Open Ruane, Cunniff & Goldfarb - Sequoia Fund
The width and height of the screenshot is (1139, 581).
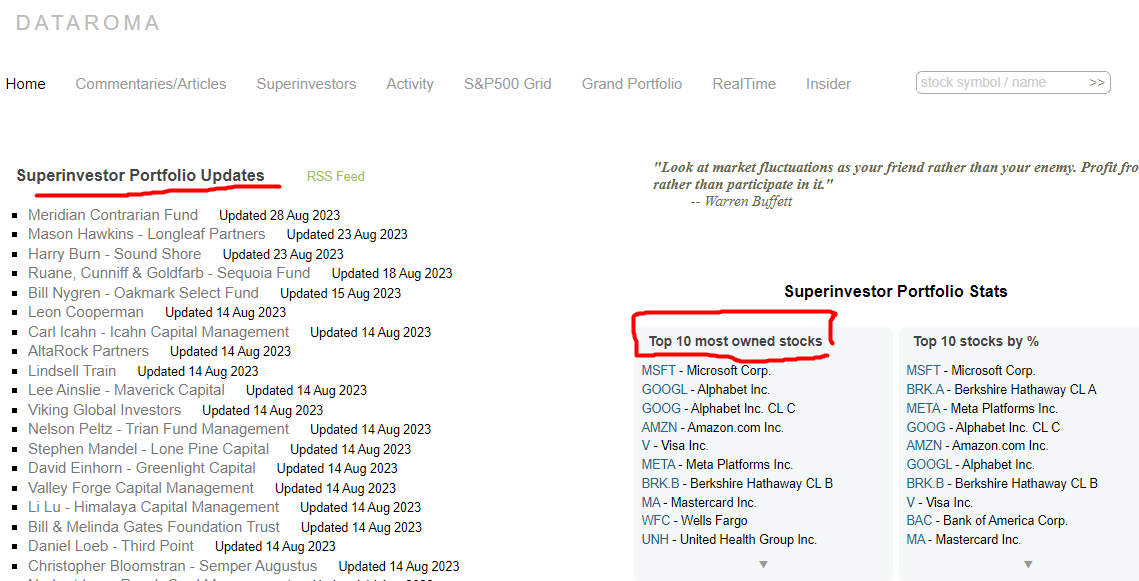click(169, 273)
